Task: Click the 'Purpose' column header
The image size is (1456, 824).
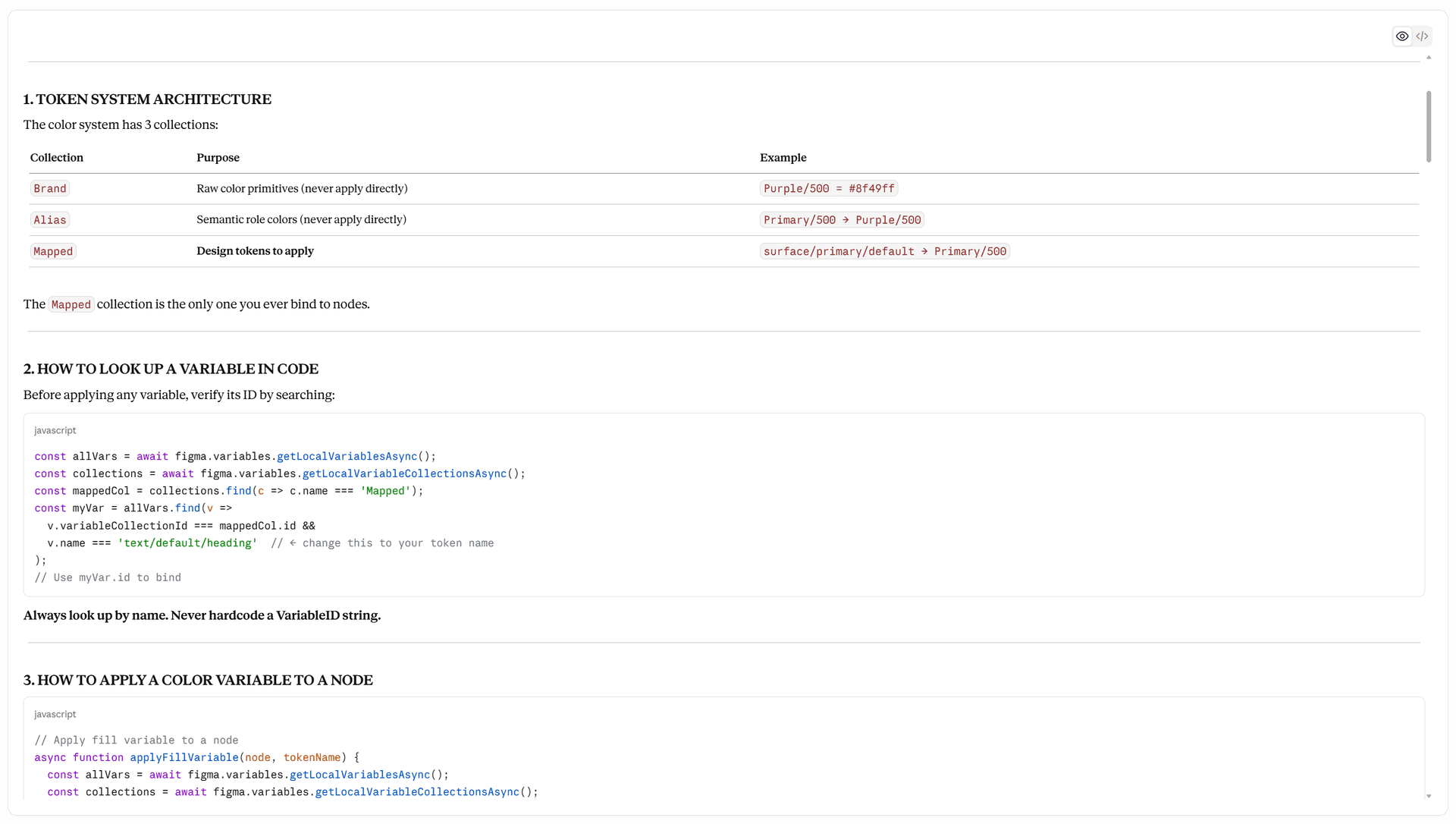Action: (218, 158)
